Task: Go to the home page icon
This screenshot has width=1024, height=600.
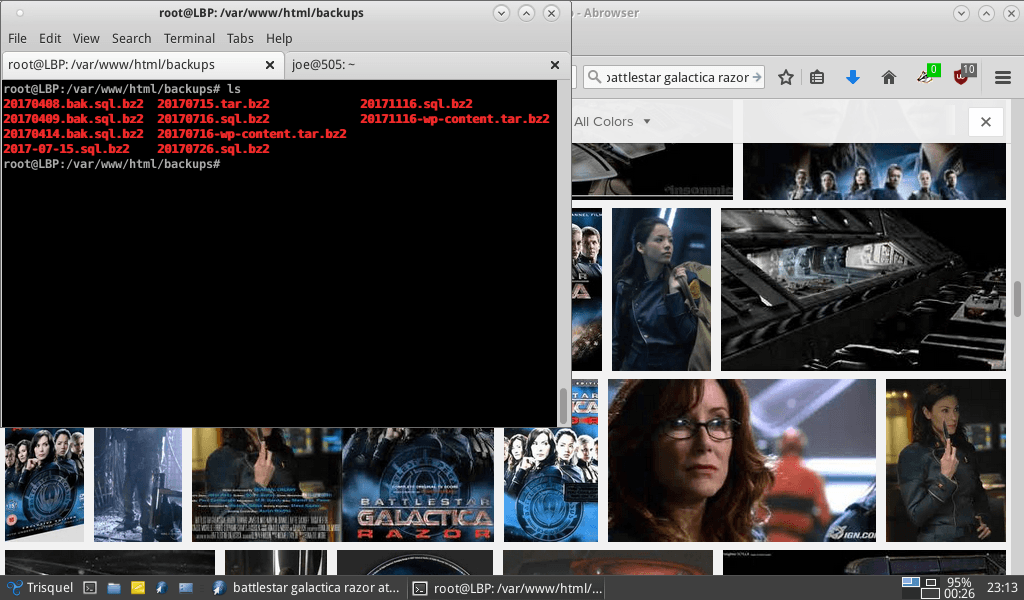Action: (888, 78)
